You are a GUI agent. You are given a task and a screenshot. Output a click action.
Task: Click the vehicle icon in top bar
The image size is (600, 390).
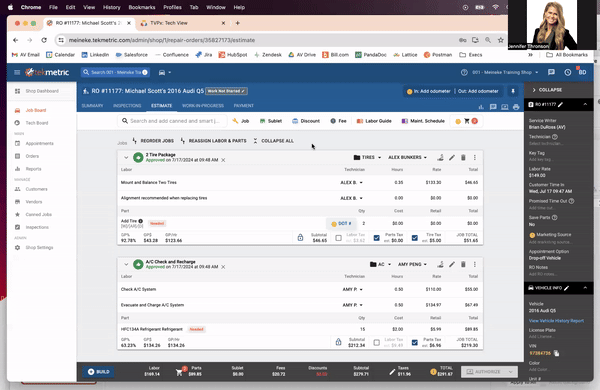pyautogui.click(x=162, y=72)
